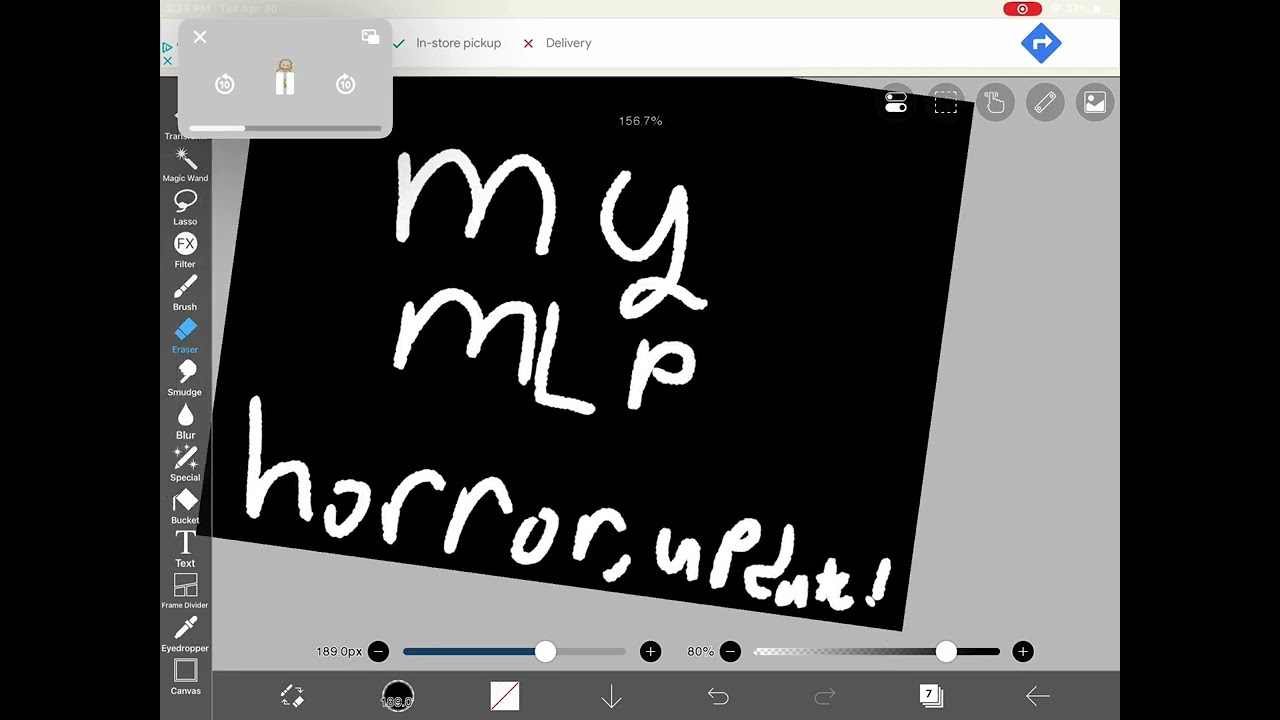The height and width of the screenshot is (720, 1280).
Task: Open the selection area dashed-square icon
Action: (x=945, y=103)
